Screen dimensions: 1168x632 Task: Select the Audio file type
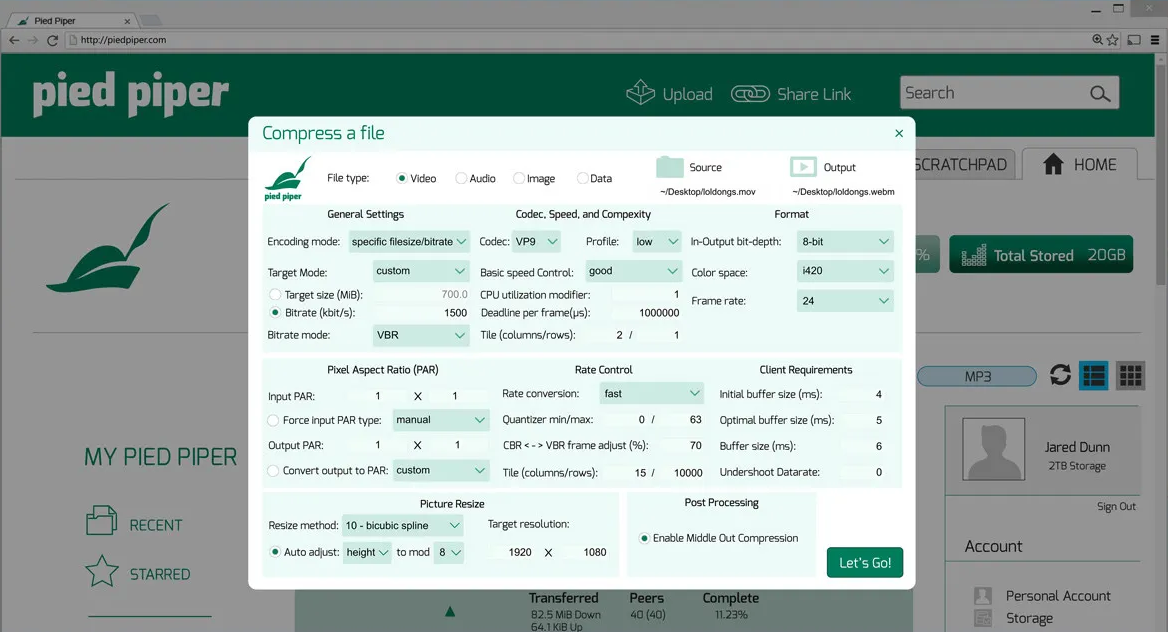click(x=461, y=179)
